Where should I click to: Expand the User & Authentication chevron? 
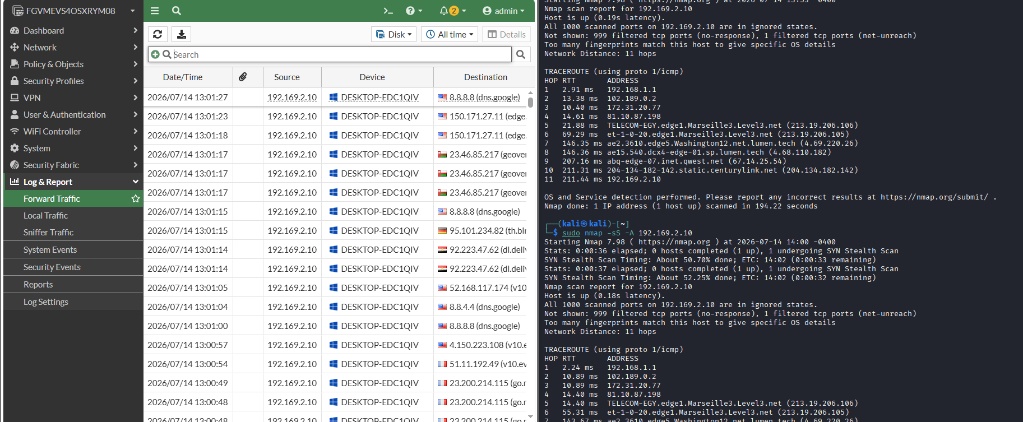pos(135,115)
